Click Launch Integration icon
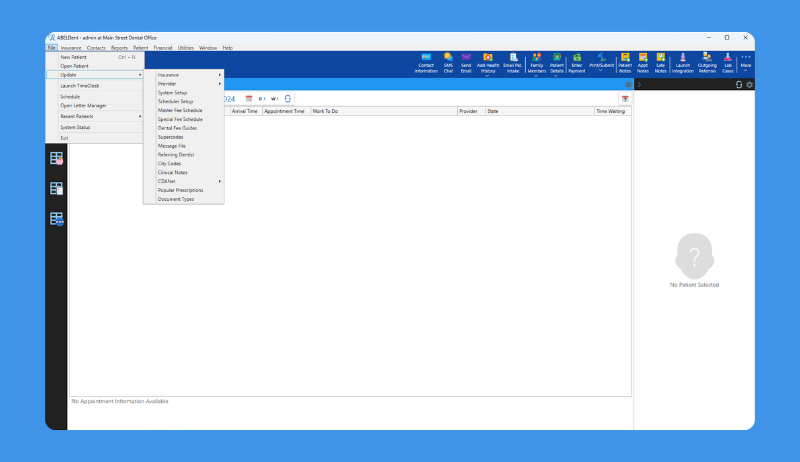Screen dimensions: 800x462 pos(683,63)
